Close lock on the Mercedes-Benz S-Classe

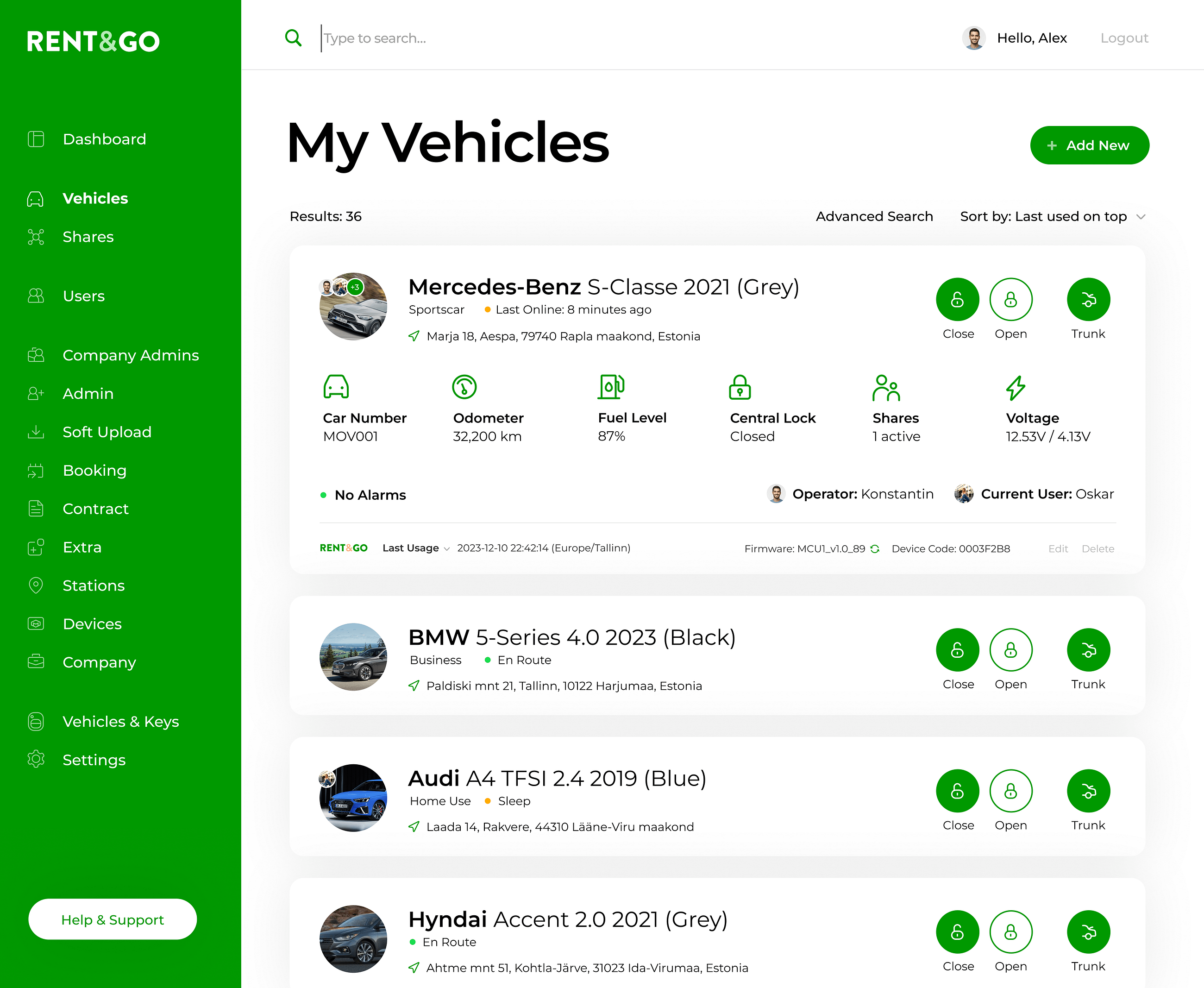point(957,299)
